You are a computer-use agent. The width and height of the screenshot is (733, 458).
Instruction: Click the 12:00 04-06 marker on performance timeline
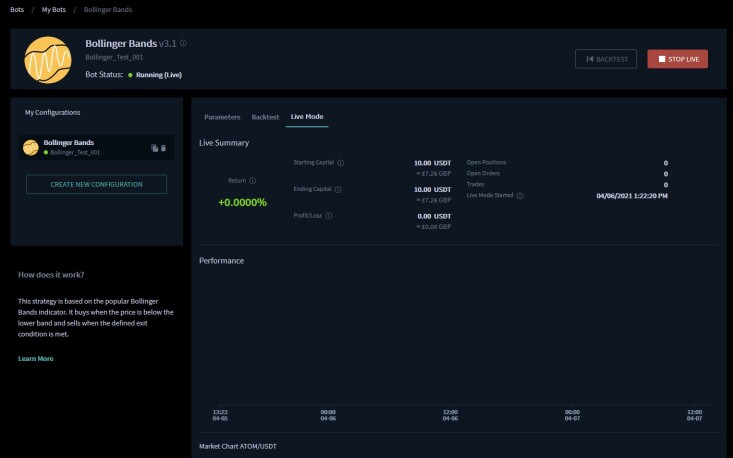(450, 415)
